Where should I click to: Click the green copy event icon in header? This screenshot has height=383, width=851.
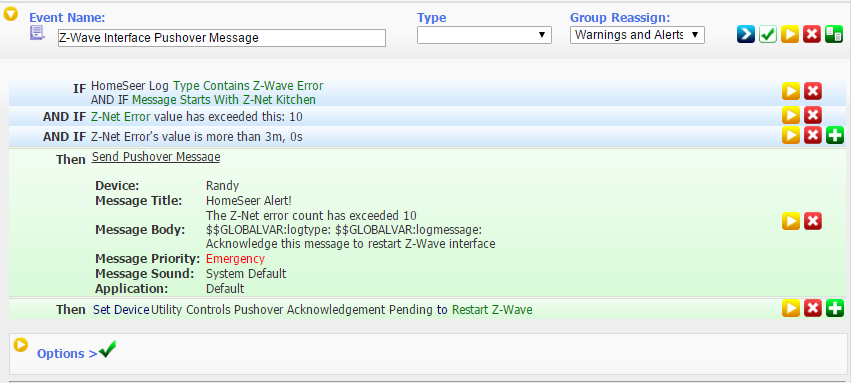(834, 35)
